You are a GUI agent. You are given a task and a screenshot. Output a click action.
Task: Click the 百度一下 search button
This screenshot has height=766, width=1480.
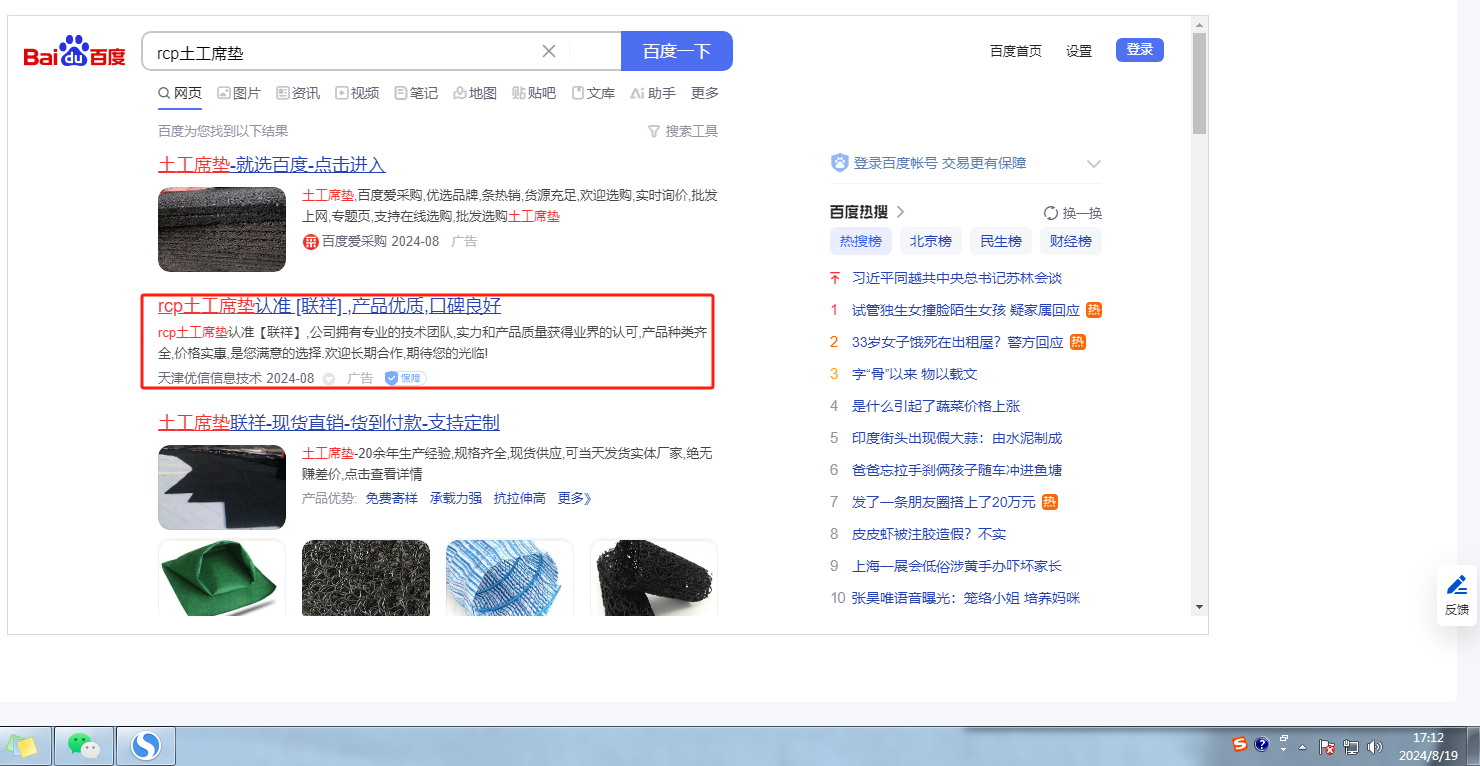click(677, 51)
